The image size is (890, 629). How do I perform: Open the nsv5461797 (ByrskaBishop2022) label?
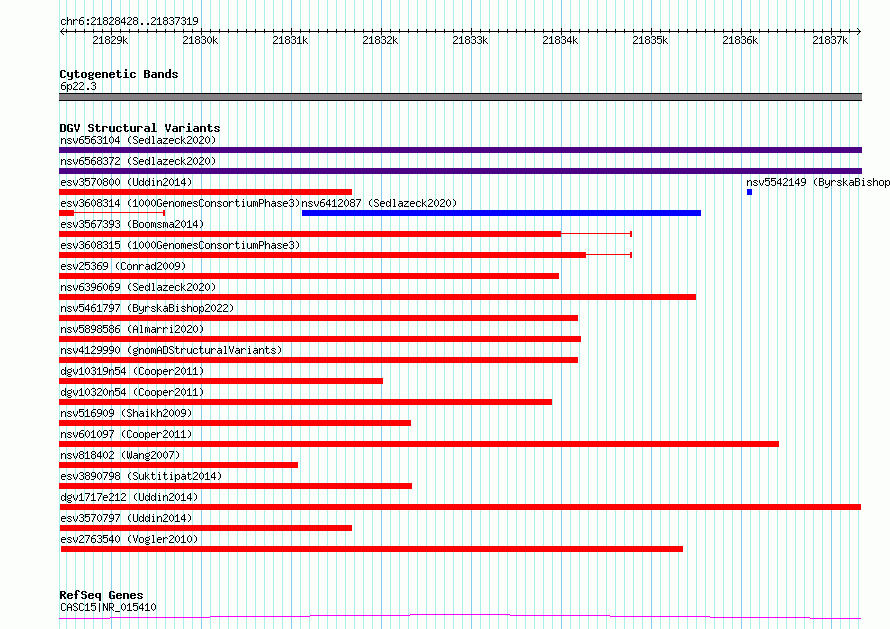[147, 308]
